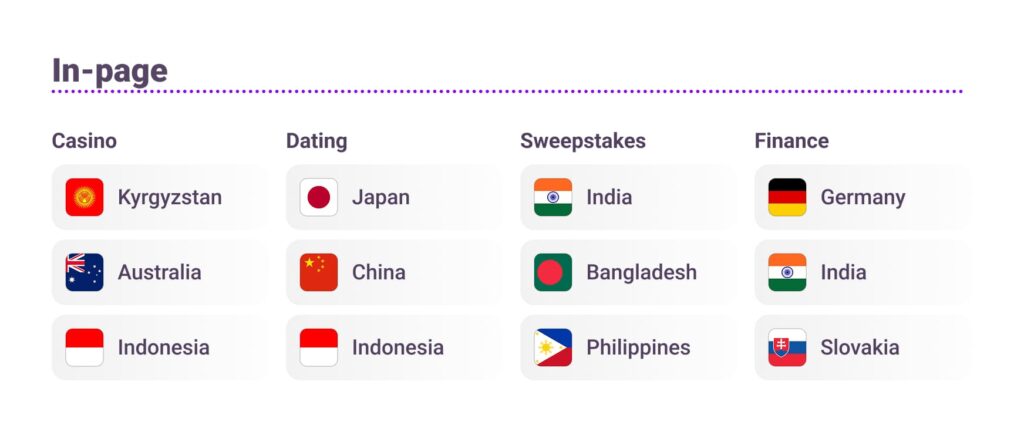Click the China flag icon
The image size is (1024, 432).
click(x=318, y=272)
